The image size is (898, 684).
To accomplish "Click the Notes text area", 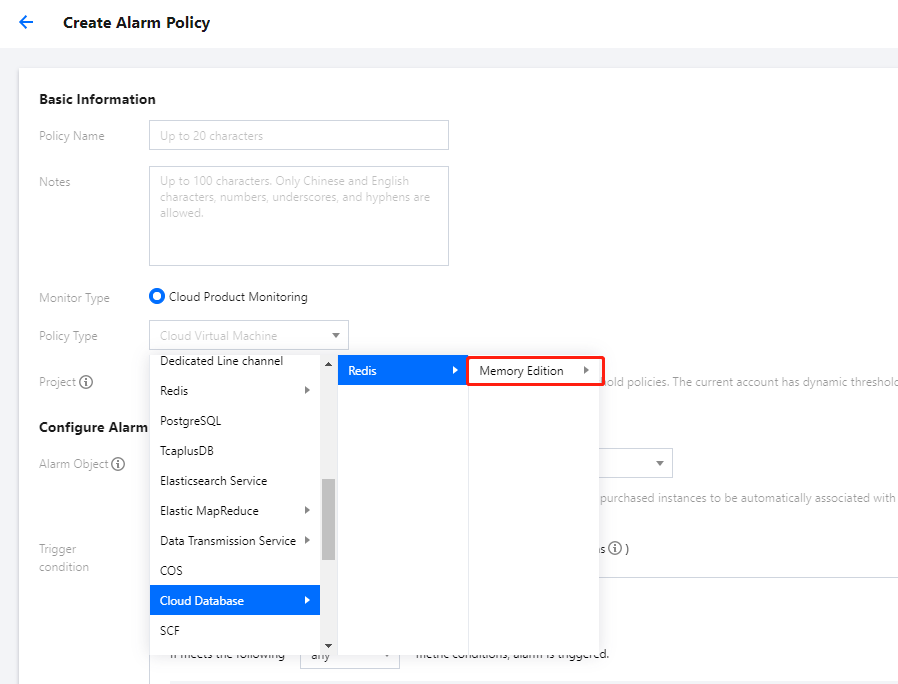I will pyautogui.click(x=298, y=215).
